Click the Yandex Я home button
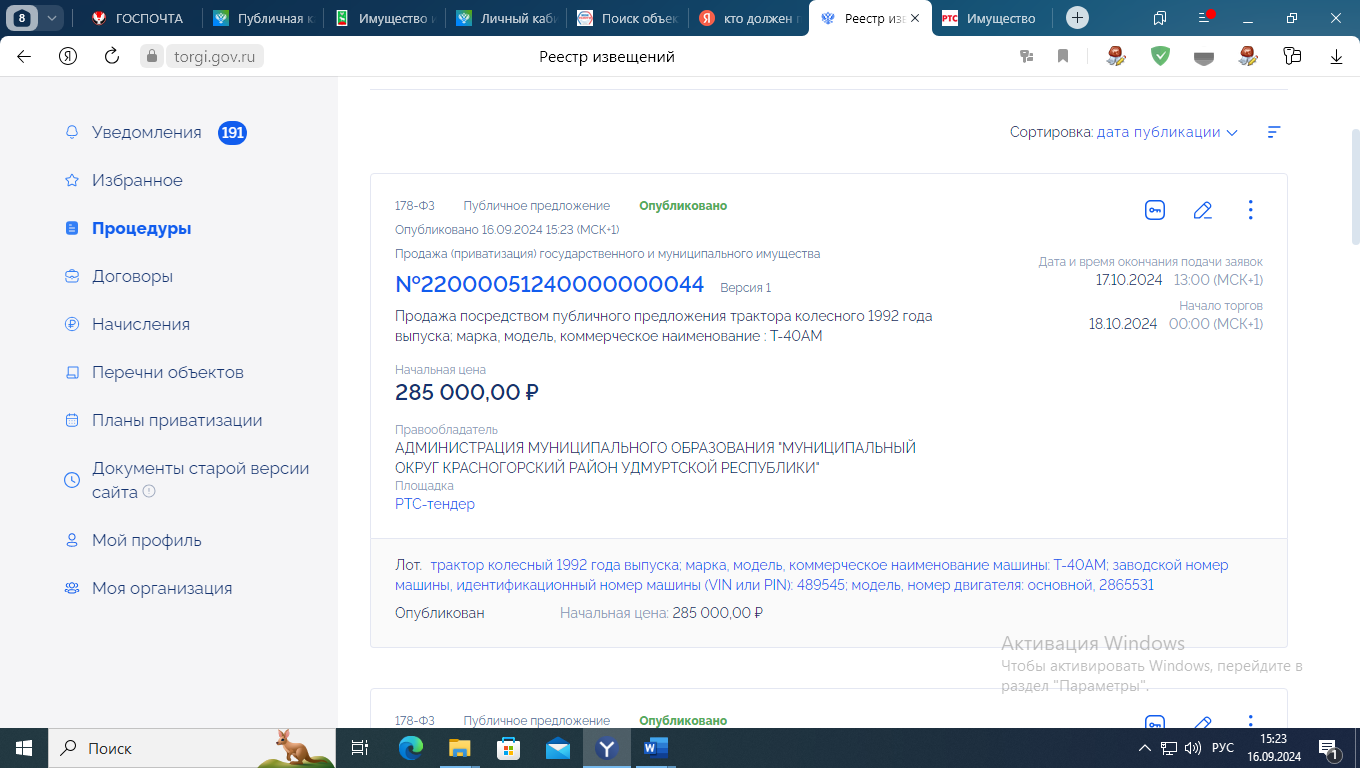The image size is (1360, 768). 68,57
